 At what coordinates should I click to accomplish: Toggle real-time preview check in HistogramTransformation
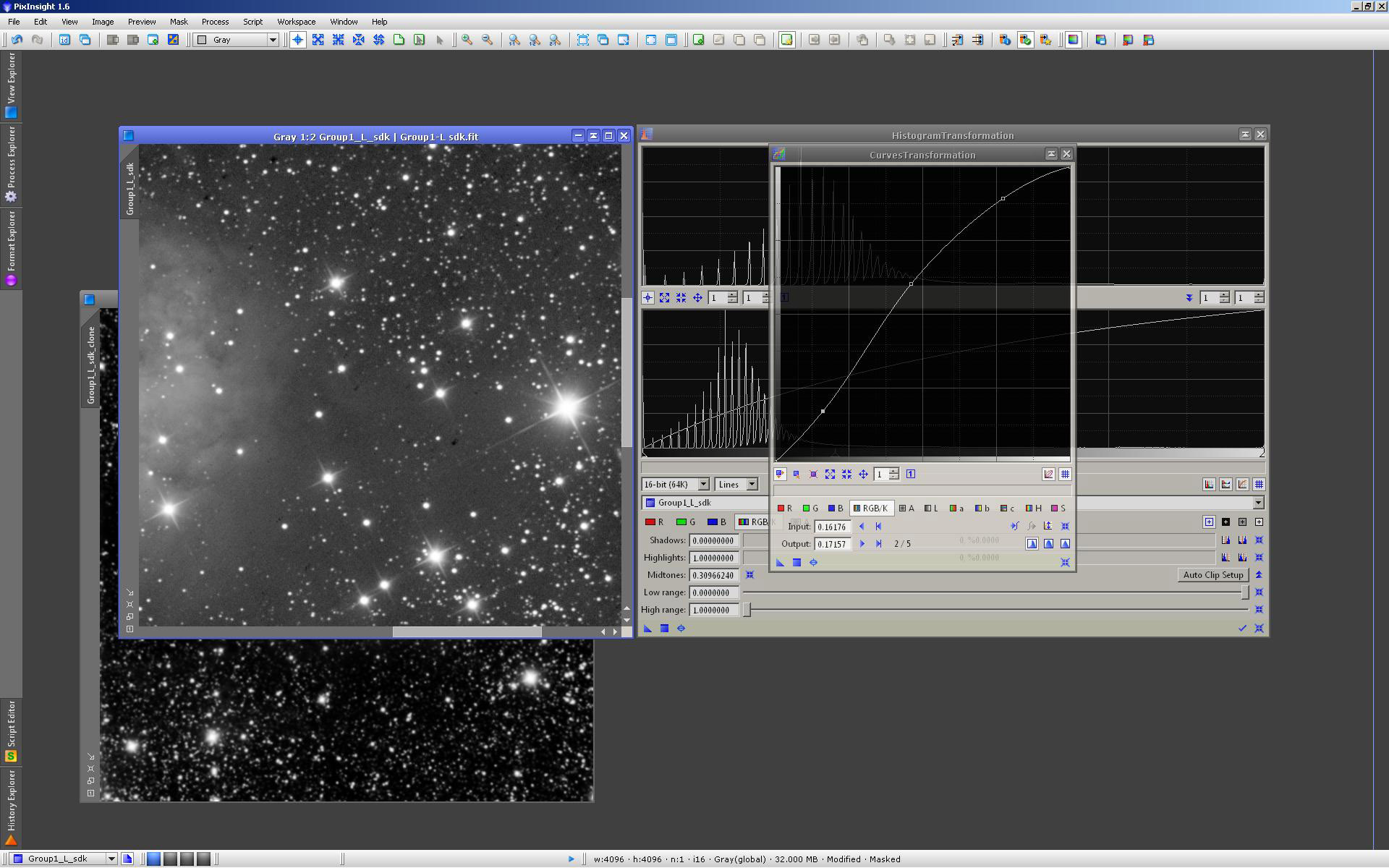1242,629
